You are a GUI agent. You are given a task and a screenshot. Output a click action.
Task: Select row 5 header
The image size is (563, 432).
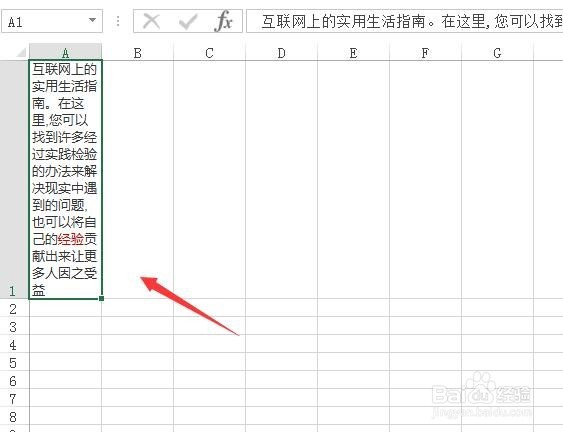[x=14, y=362]
